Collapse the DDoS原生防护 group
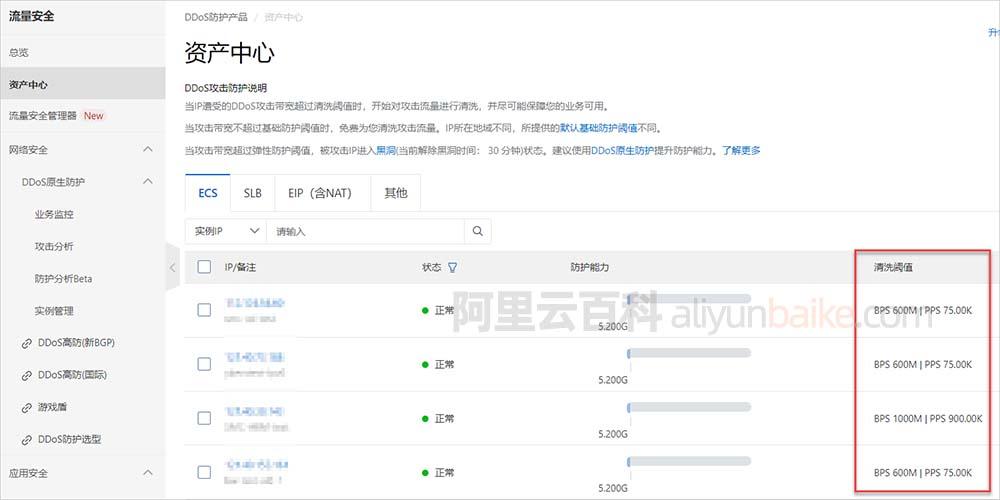Image resolution: width=1000 pixels, height=500 pixels. [147, 182]
